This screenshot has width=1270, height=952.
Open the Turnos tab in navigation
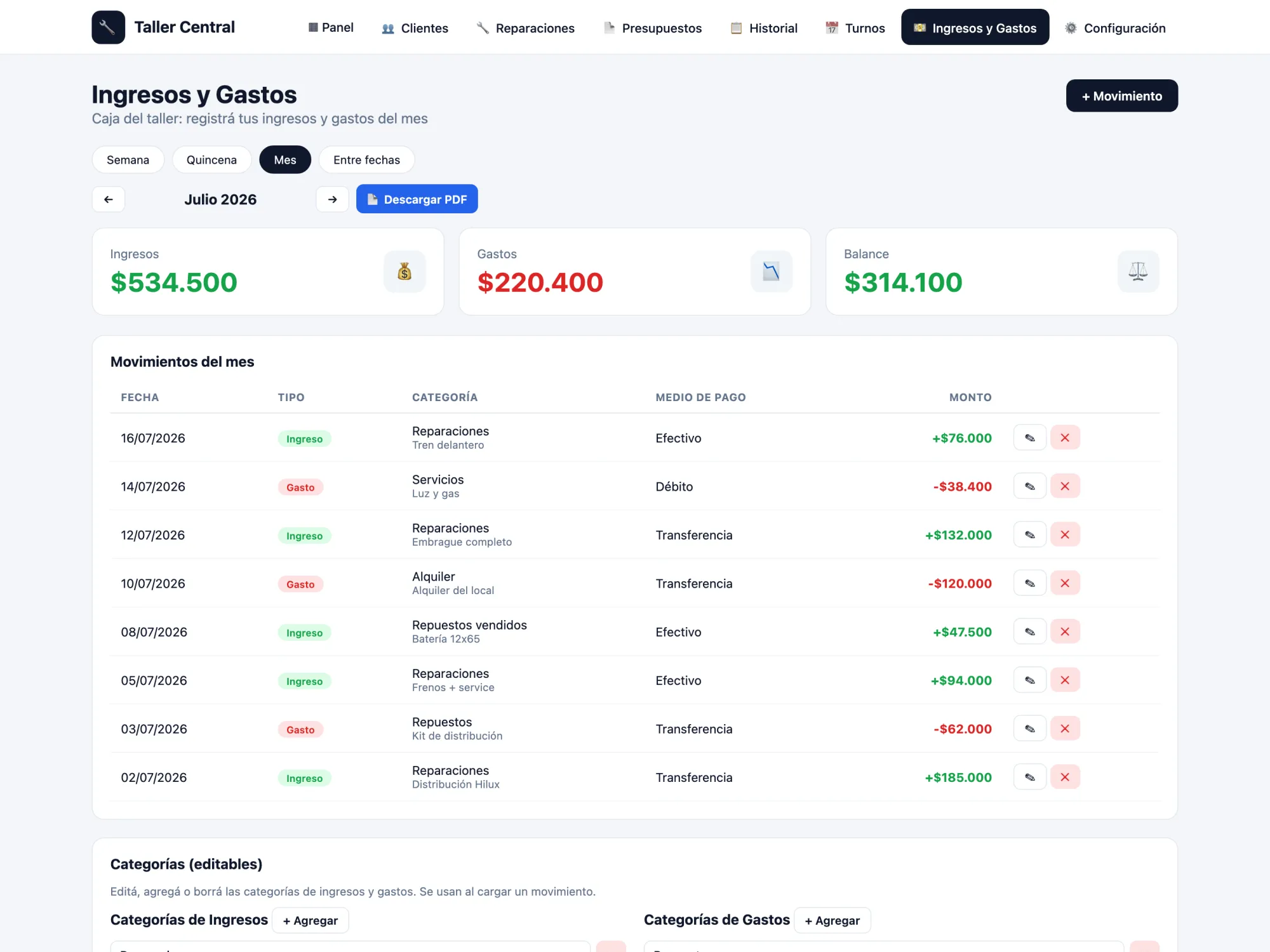[x=855, y=28]
